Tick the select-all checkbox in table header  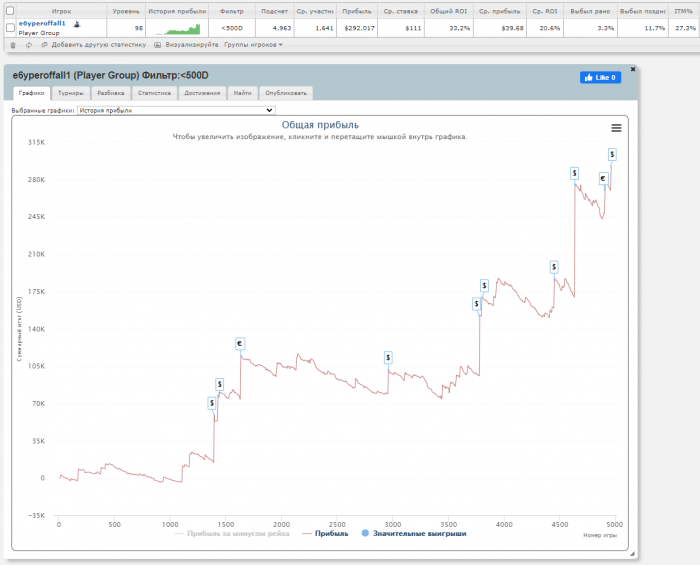tap(10, 10)
